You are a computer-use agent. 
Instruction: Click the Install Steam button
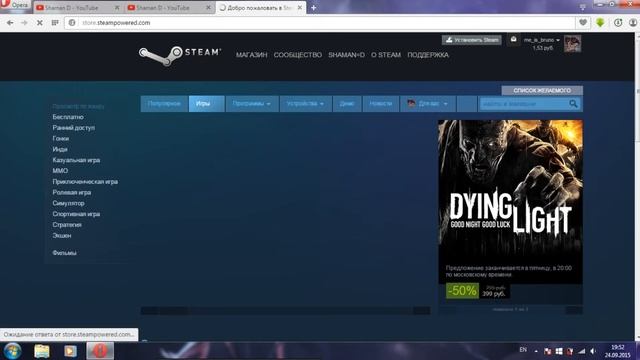pyautogui.click(x=471, y=40)
